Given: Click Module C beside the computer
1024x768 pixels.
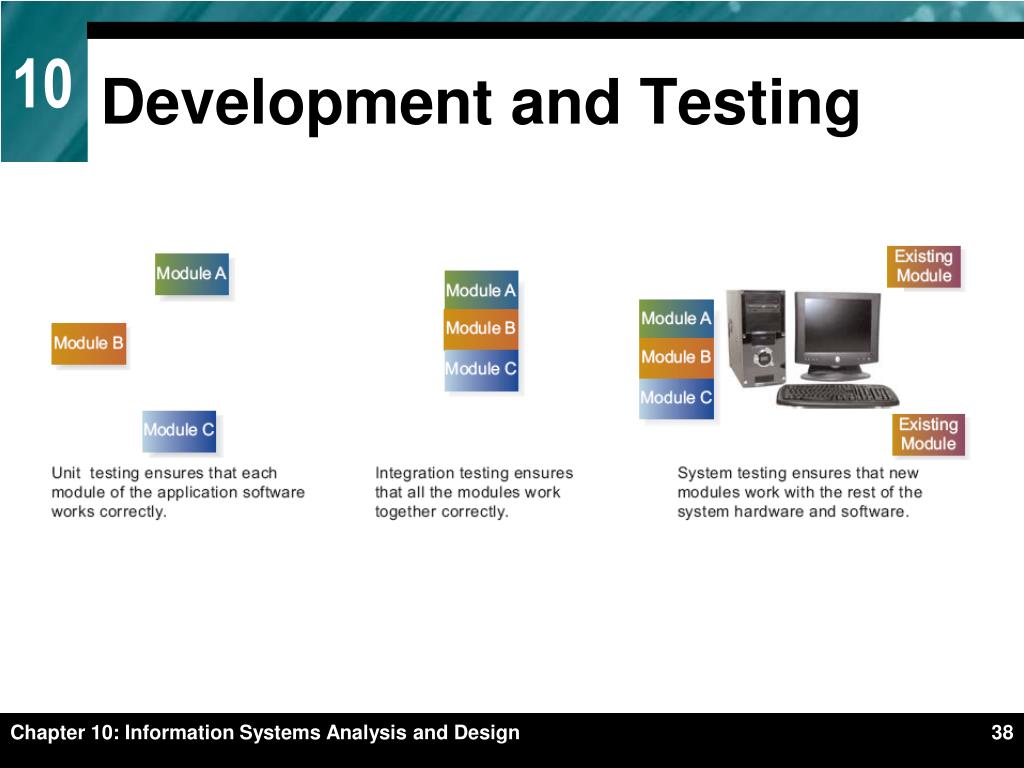Looking at the screenshot, I should pos(677,398).
